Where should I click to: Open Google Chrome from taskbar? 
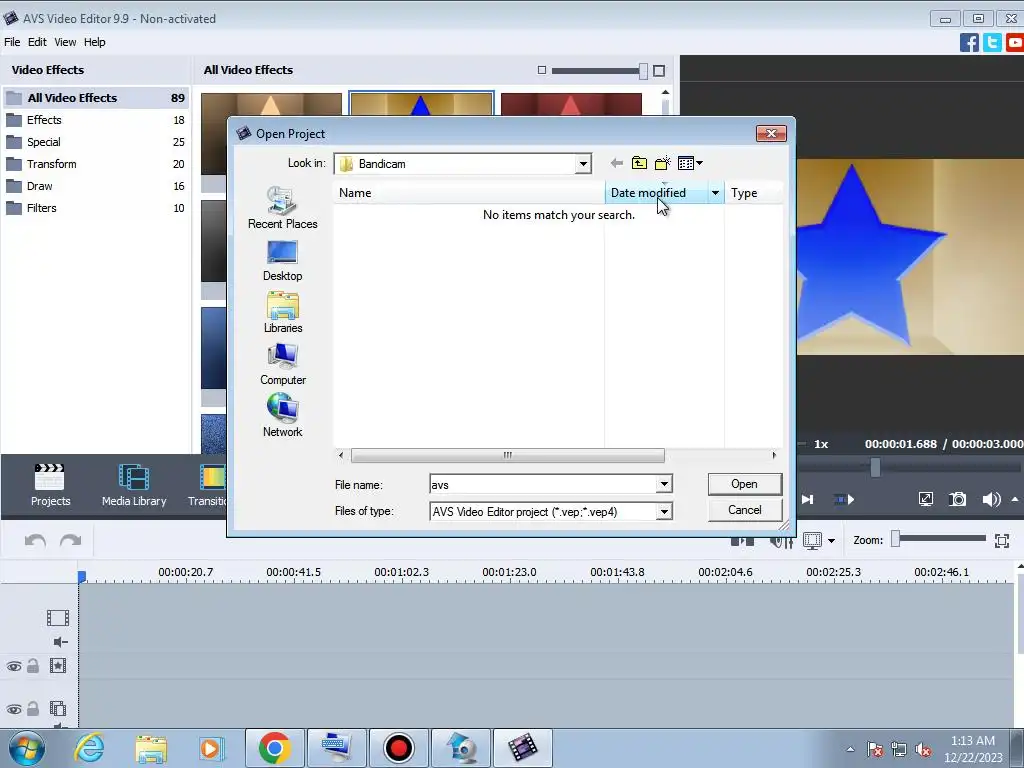click(x=274, y=748)
